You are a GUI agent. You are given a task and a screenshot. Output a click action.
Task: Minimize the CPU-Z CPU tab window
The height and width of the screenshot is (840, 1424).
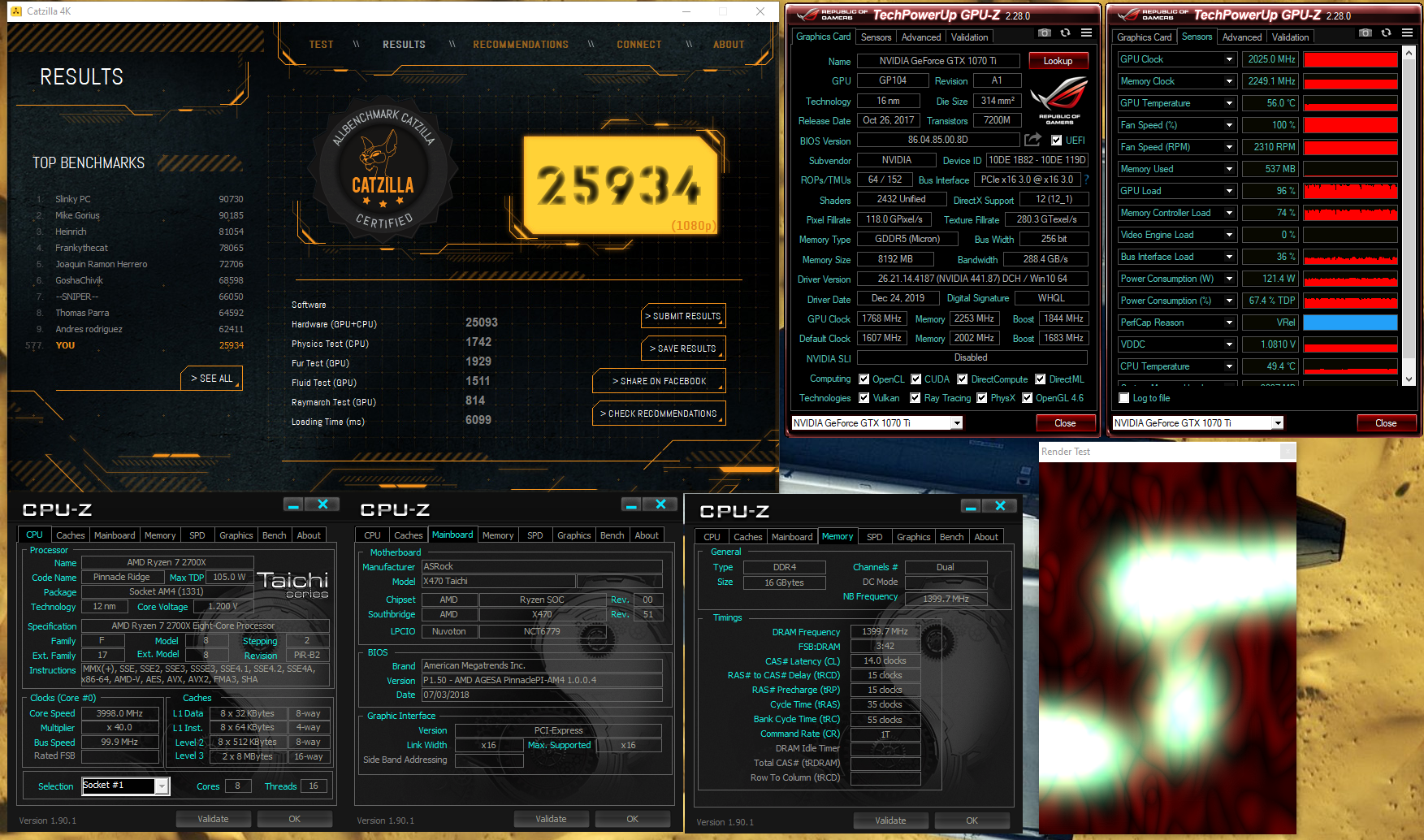[293, 504]
